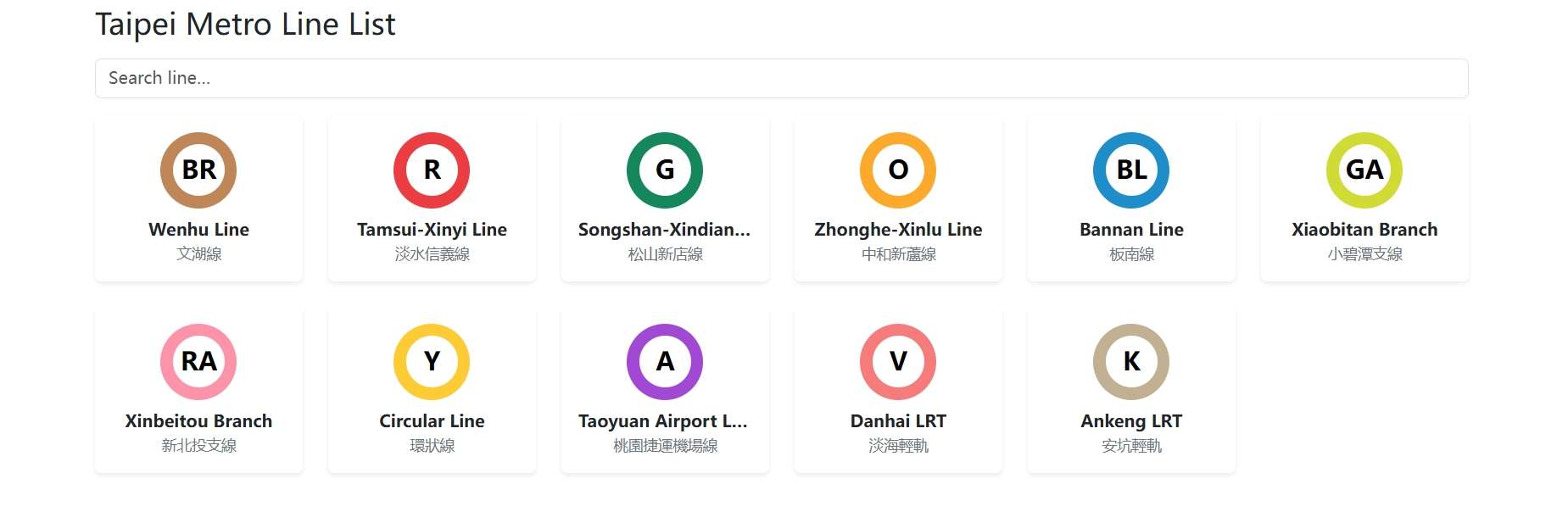Open the Xiaobitan Branch card label
The width and height of the screenshot is (1568, 523).
(1364, 230)
